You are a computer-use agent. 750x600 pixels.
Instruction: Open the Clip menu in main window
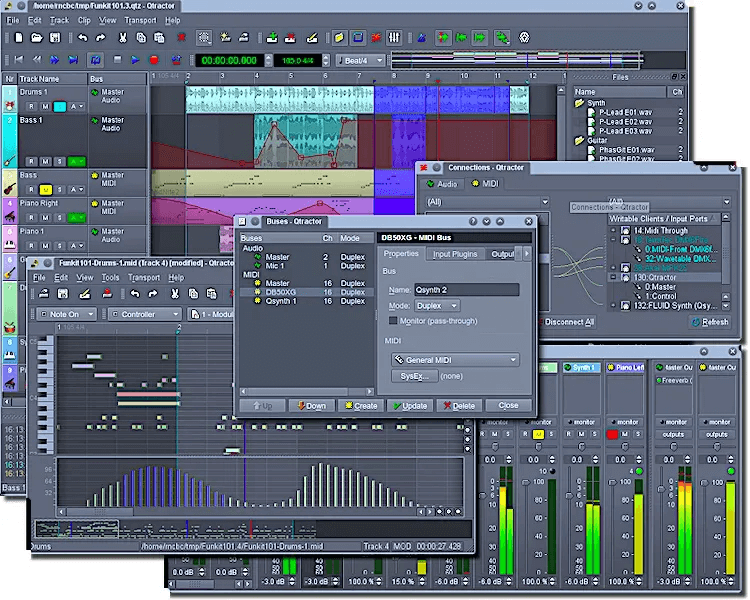84,20
